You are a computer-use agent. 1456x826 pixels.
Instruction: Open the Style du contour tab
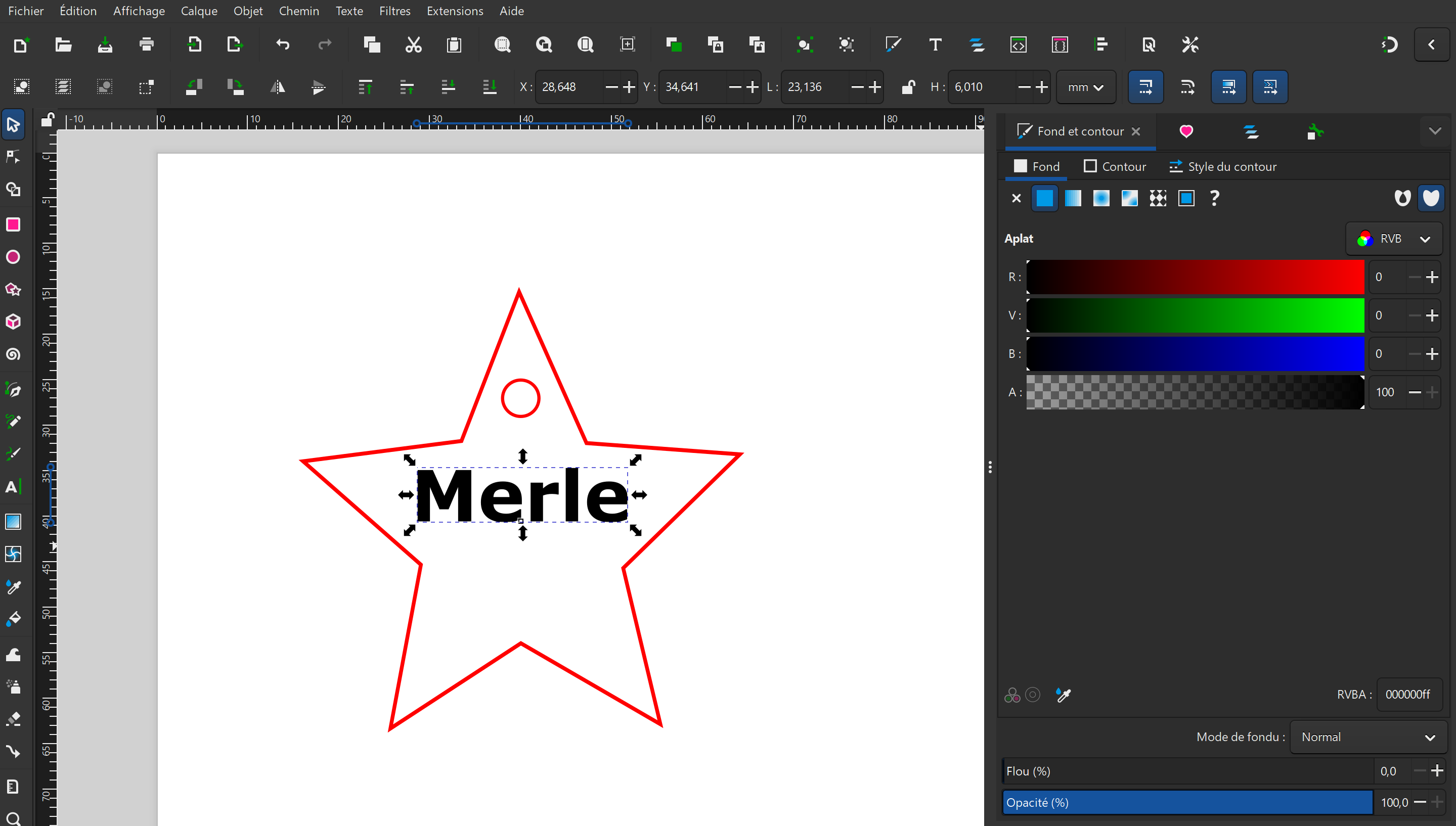click(x=1223, y=166)
